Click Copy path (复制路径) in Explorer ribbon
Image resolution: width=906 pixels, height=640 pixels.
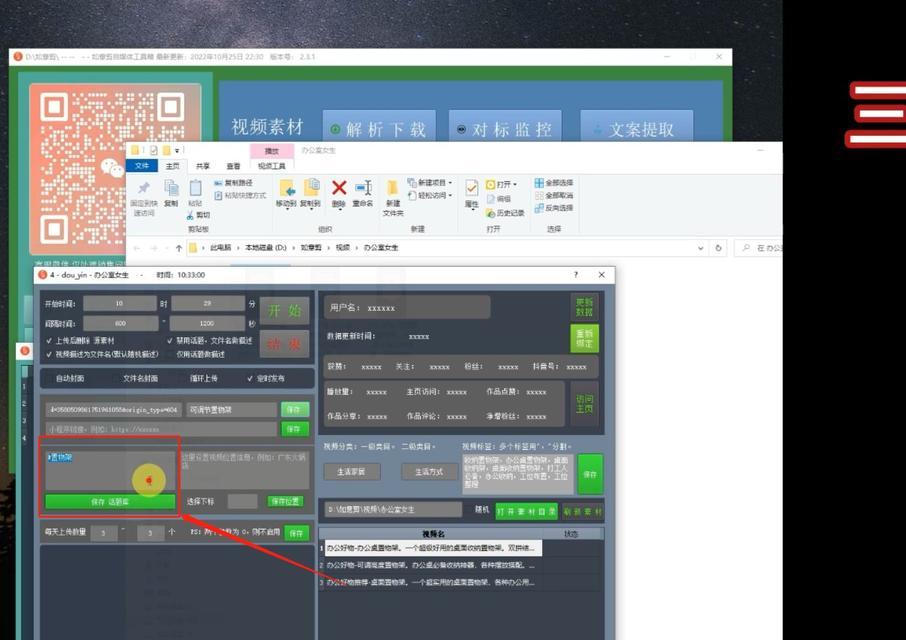tap(233, 183)
